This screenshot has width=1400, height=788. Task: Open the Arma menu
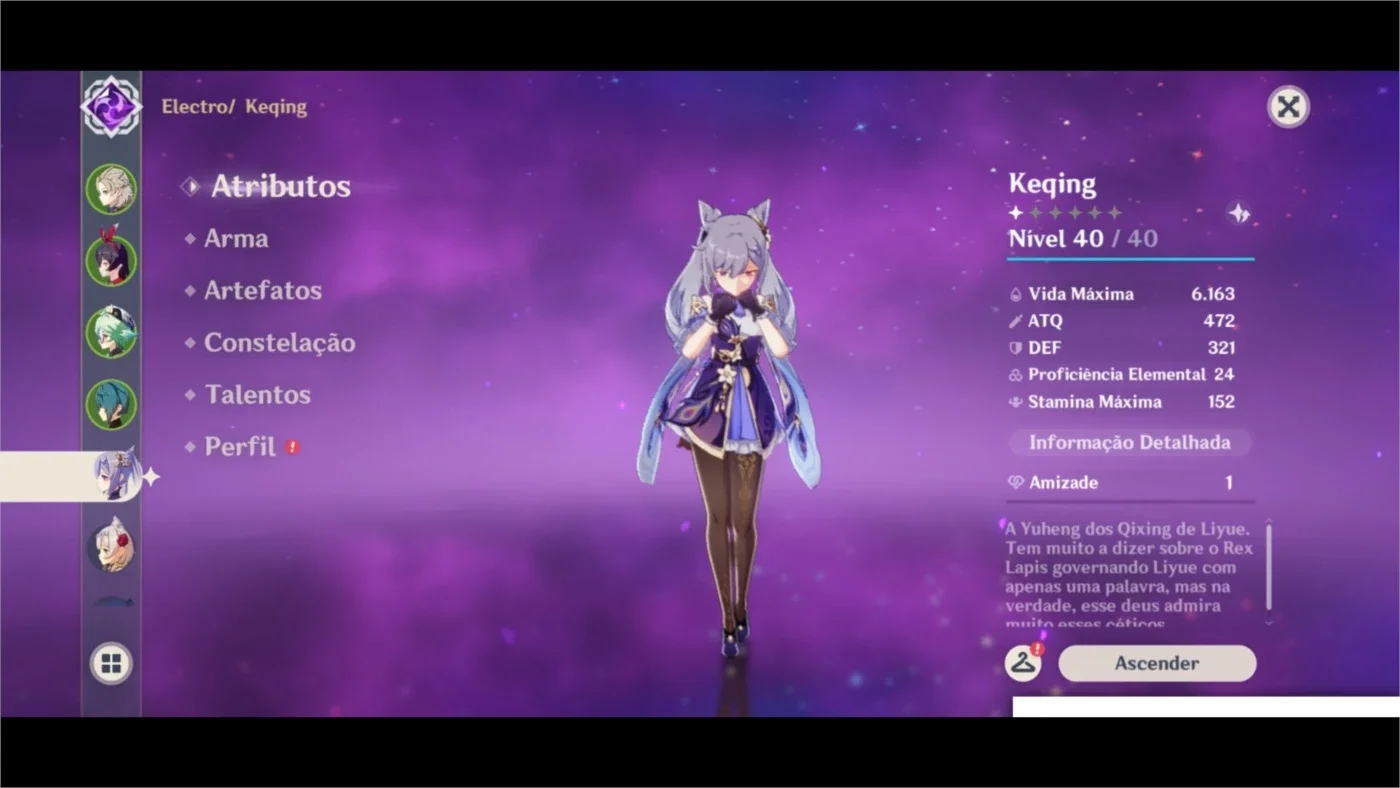coord(236,238)
